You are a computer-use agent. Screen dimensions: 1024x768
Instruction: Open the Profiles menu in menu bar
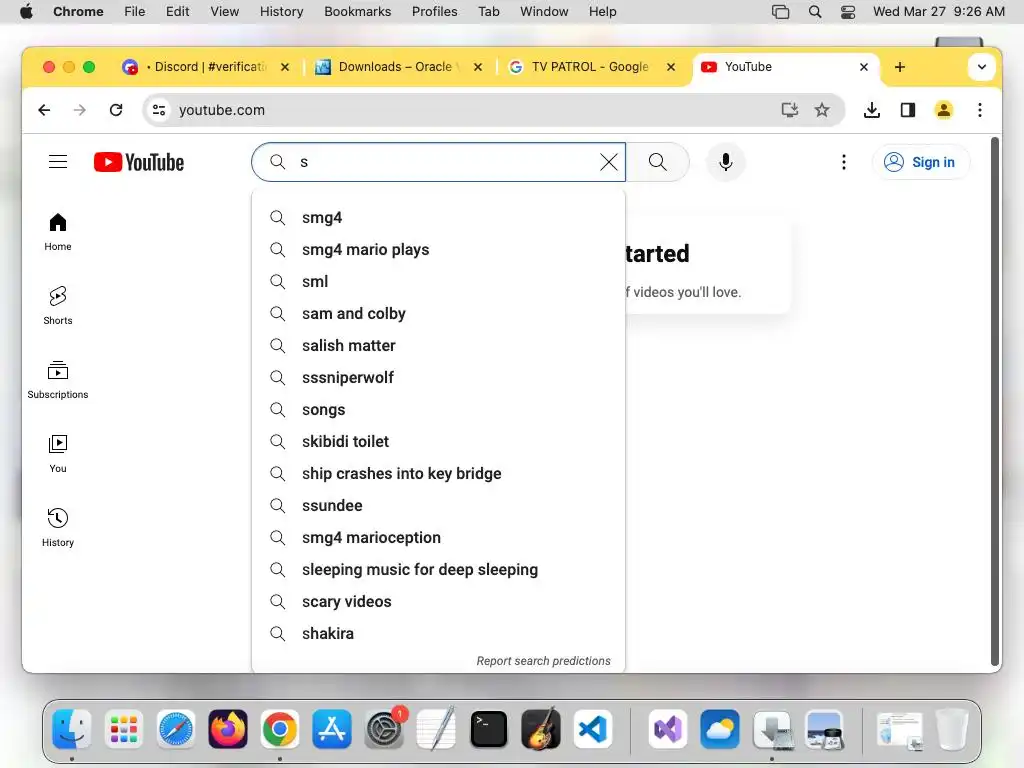click(x=434, y=12)
